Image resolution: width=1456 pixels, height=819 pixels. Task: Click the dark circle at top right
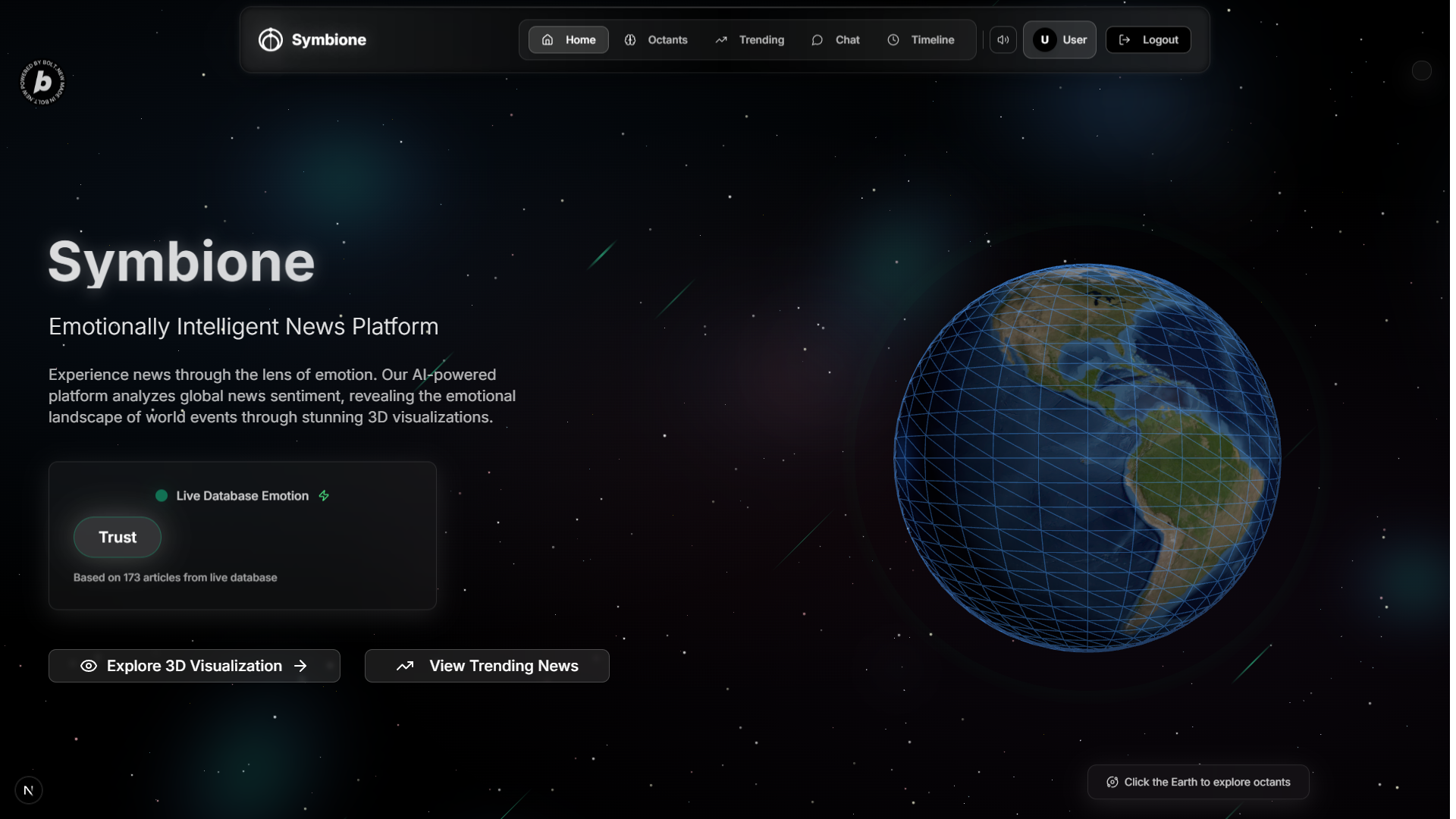tap(1422, 71)
